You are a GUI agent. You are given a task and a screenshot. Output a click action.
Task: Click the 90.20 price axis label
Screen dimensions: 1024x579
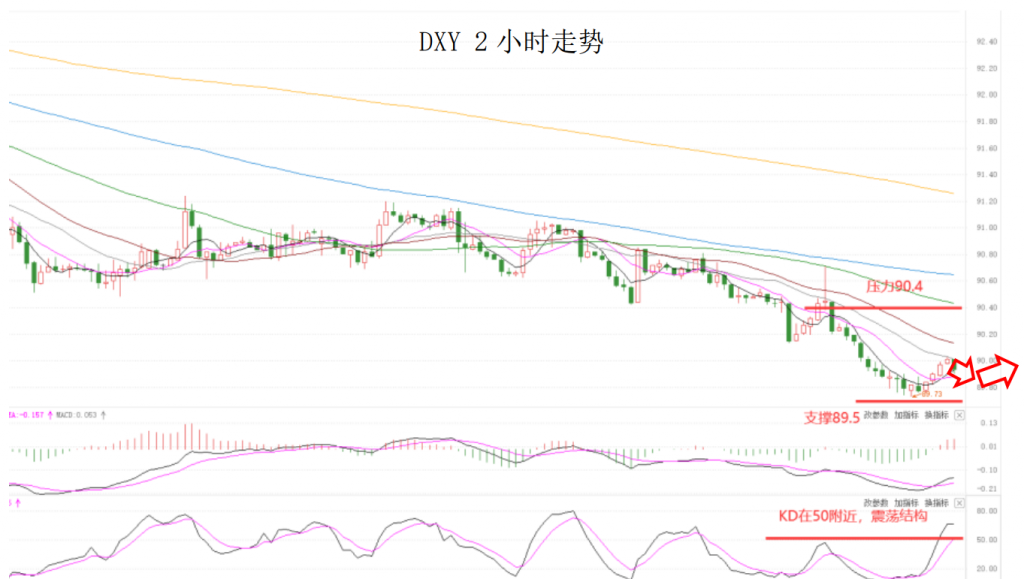pos(987,334)
